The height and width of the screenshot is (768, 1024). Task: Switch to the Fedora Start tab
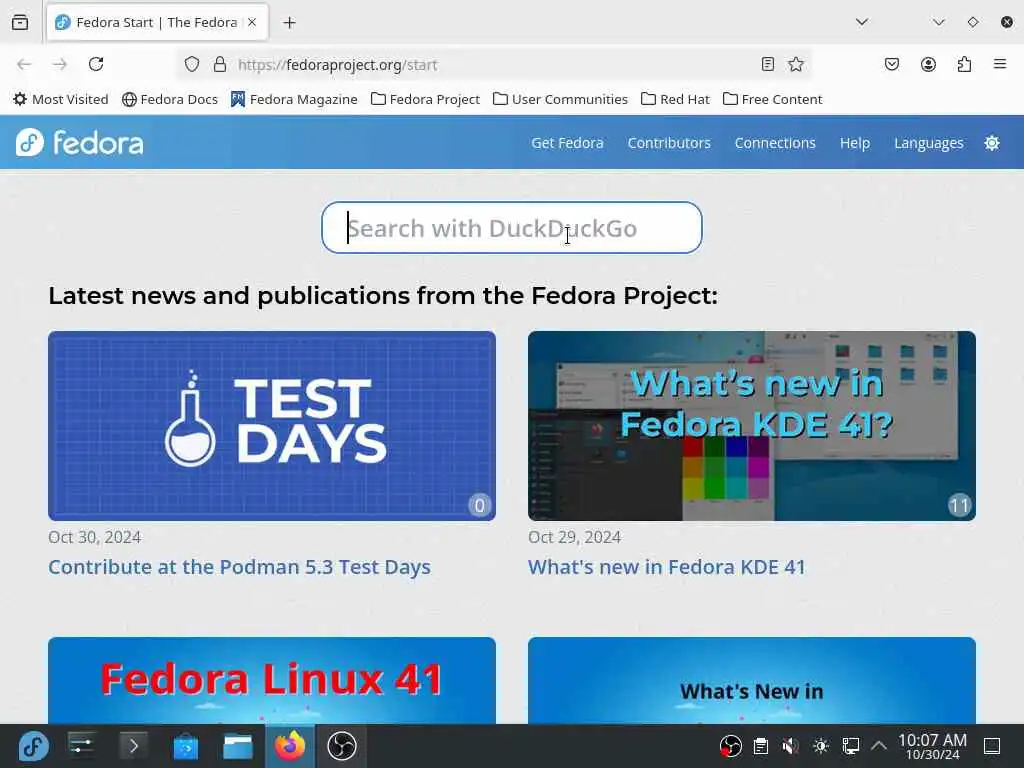pos(157,23)
